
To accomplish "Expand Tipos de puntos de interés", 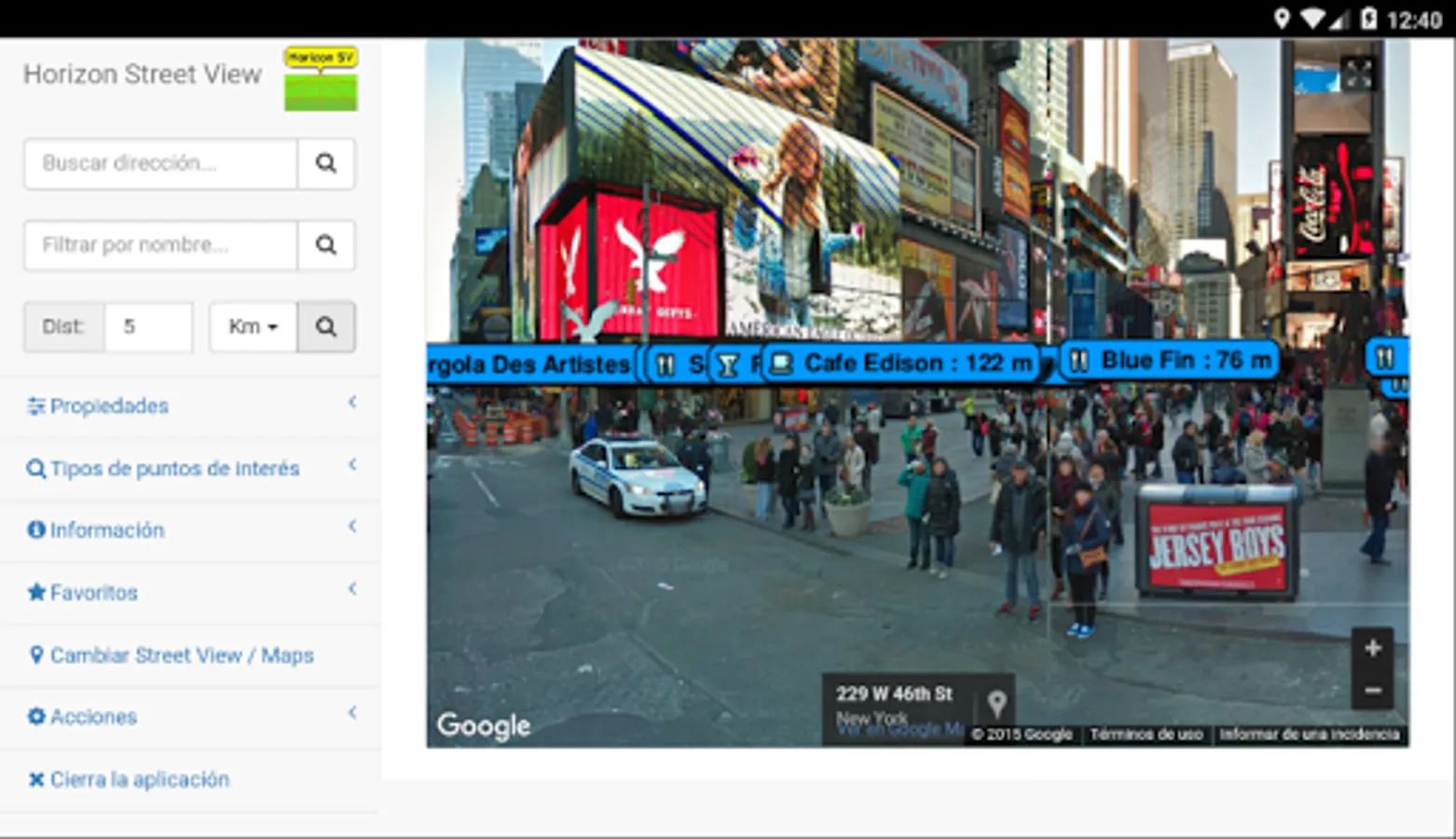I will point(190,468).
